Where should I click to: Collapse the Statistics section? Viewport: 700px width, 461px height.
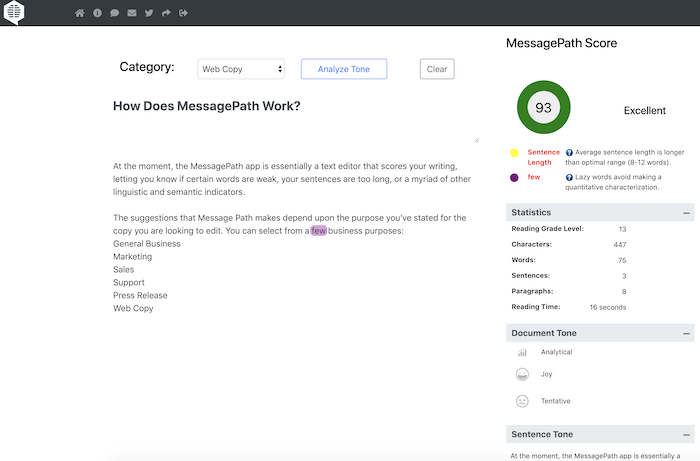[686, 213]
